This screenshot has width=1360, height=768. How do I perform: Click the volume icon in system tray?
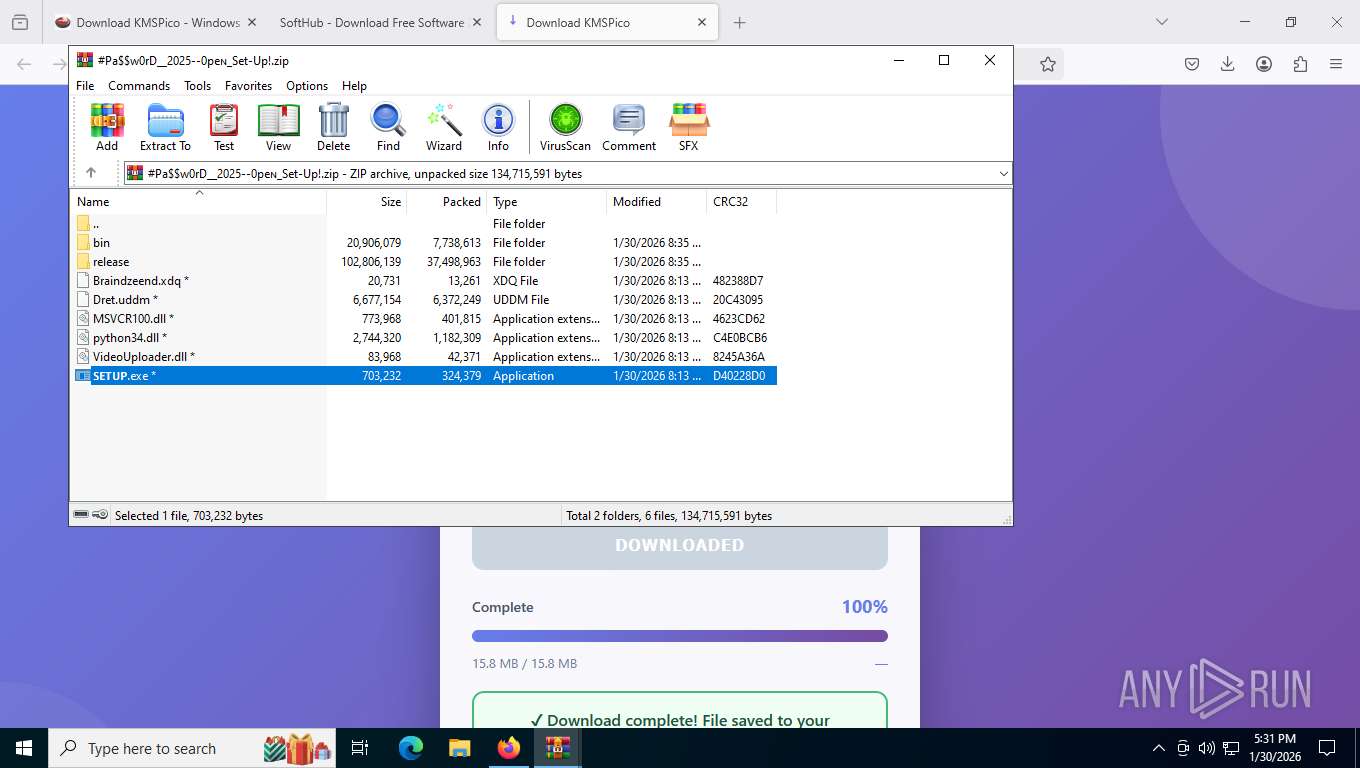tap(1206, 748)
